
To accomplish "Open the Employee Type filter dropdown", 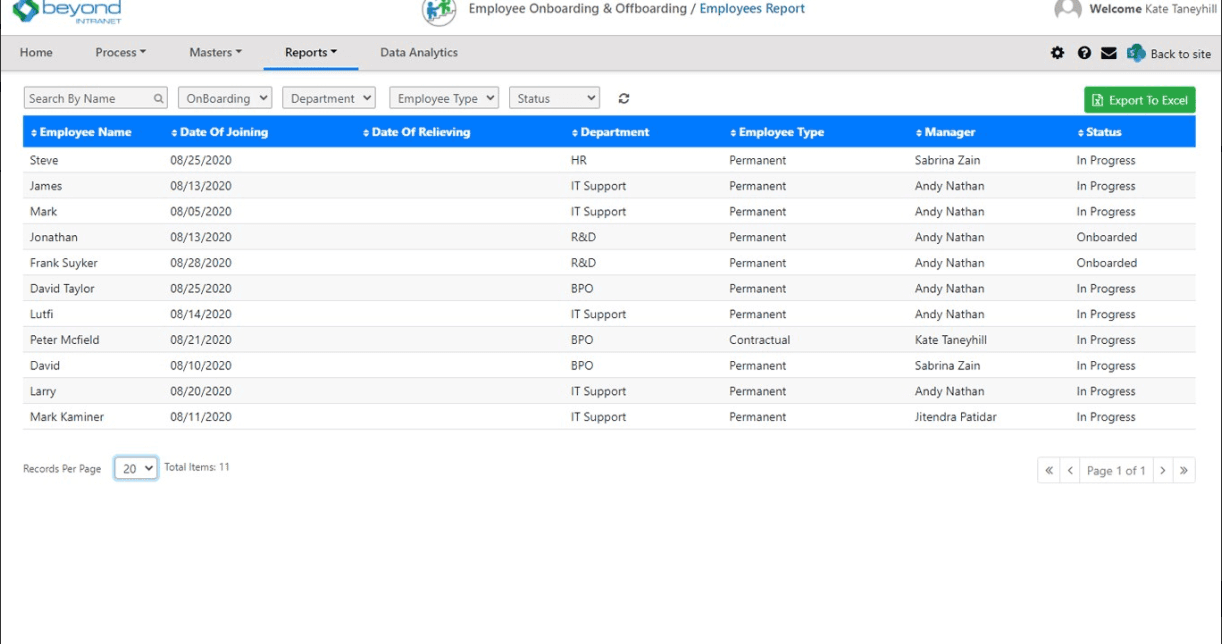I will (x=444, y=98).
